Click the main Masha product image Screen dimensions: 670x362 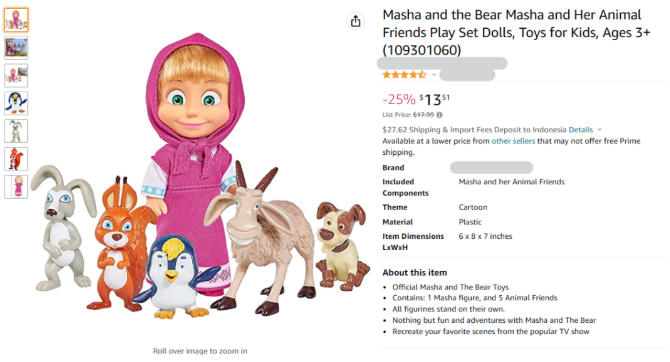click(x=200, y=177)
